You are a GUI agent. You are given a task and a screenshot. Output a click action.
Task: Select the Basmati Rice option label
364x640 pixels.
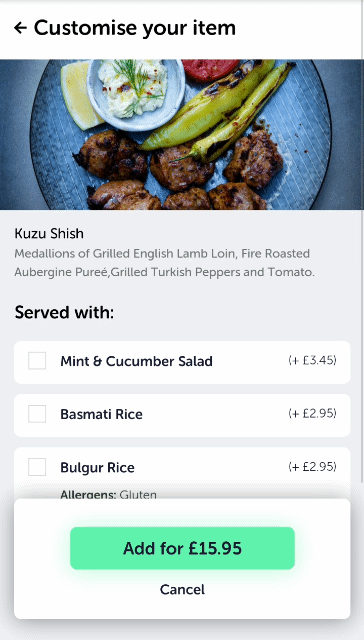[x=101, y=414]
